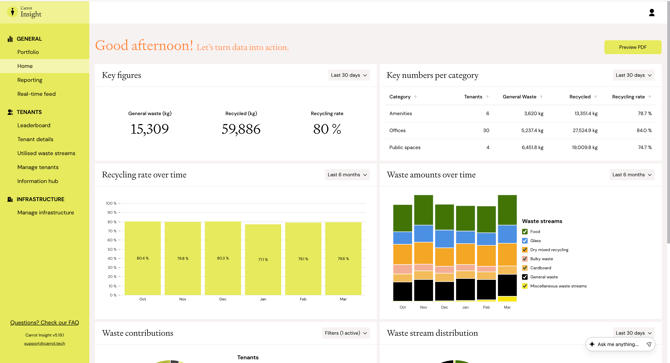Open the Questions? Check our FAQ link
The image size is (670, 363).
coord(44,322)
